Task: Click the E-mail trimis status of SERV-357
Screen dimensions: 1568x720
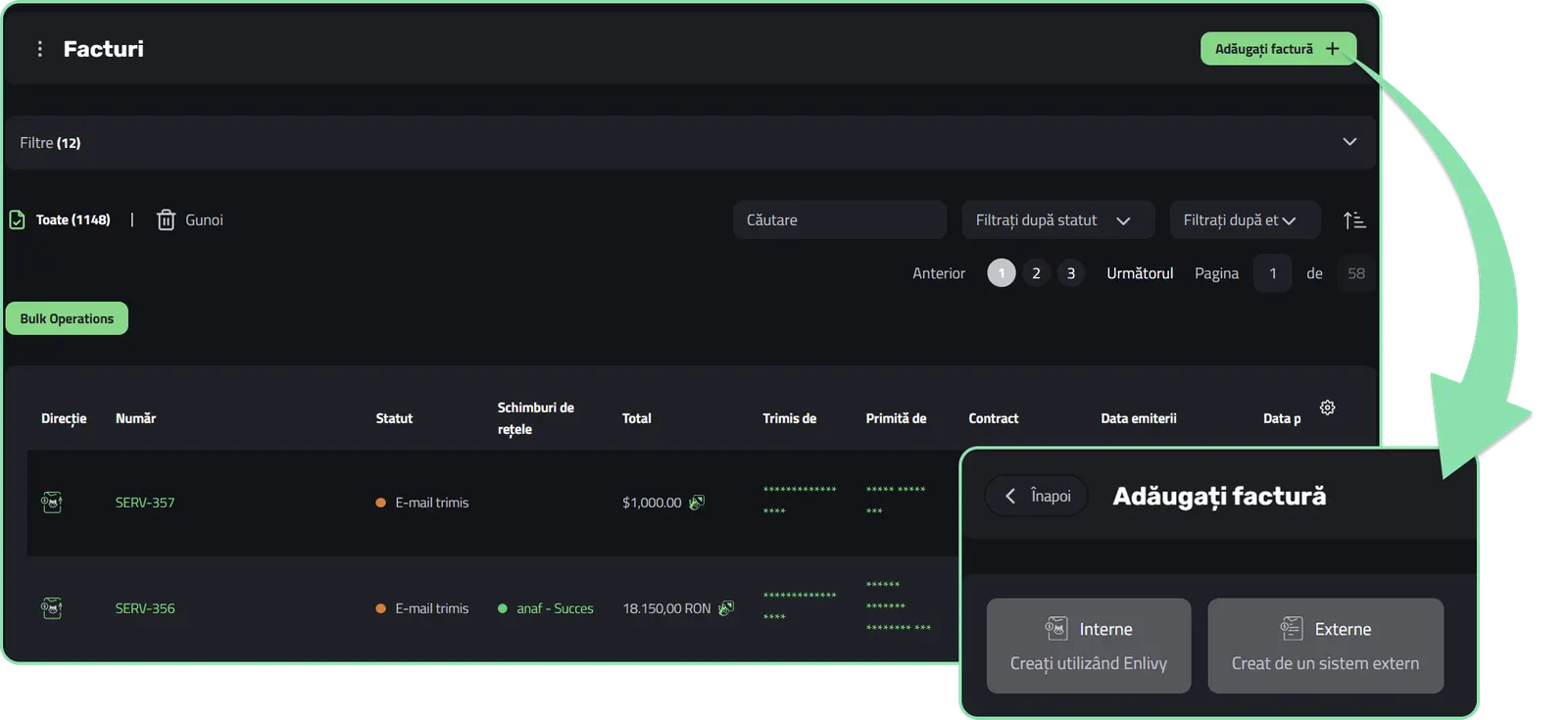Action: 422,503
